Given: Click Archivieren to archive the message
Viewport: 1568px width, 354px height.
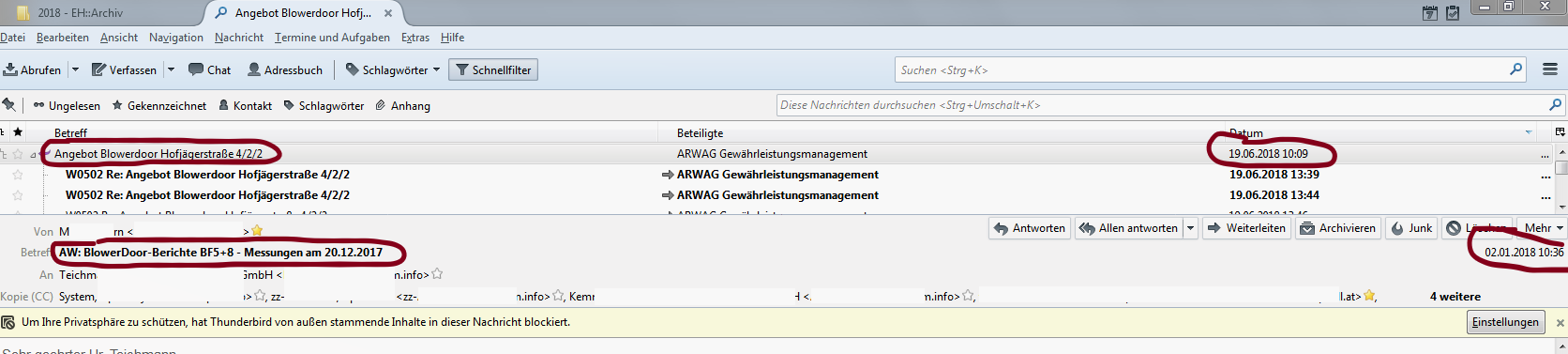Looking at the screenshot, I should coord(1338,228).
